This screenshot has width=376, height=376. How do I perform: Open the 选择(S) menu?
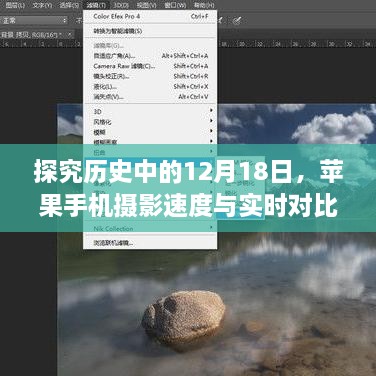(x=69, y=5)
